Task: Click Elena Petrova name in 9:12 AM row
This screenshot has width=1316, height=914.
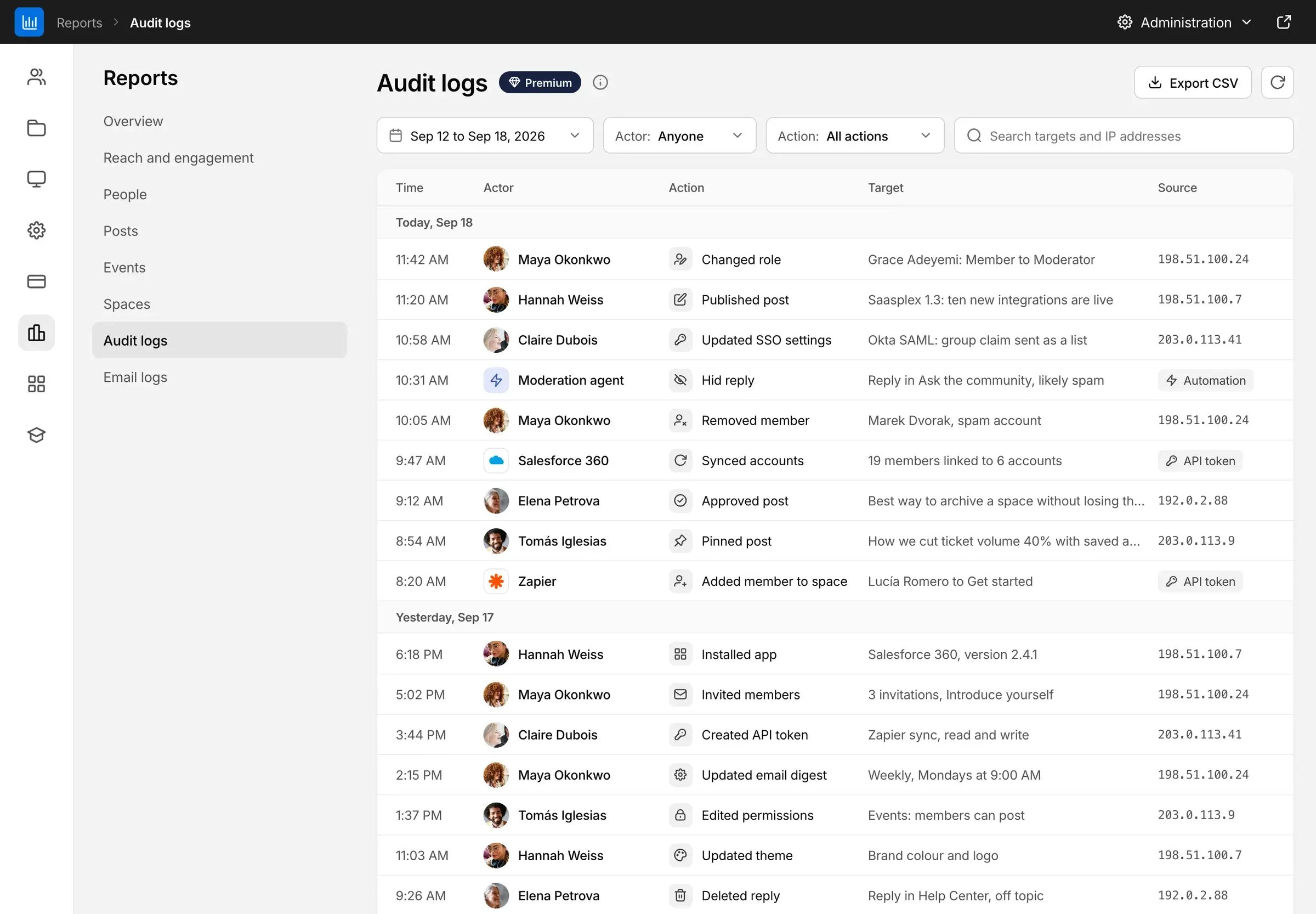Action: click(x=558, y=500)
